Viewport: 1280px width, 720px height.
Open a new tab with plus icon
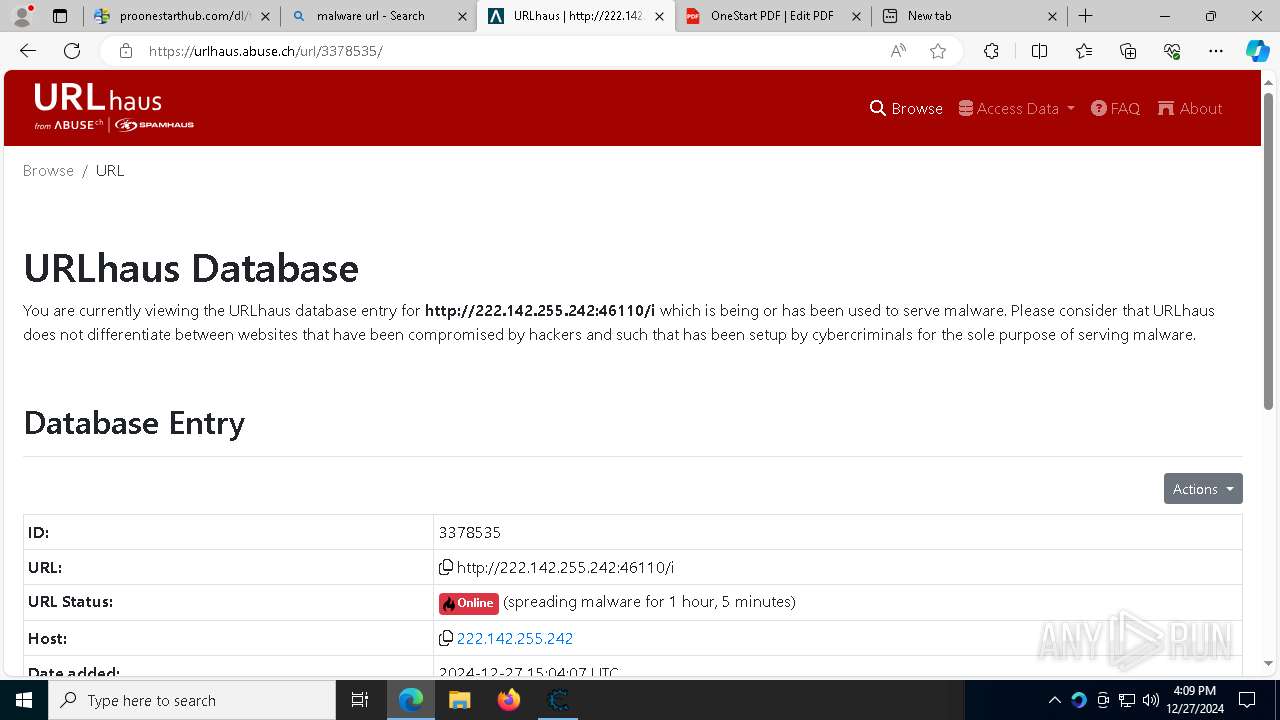1085,16
